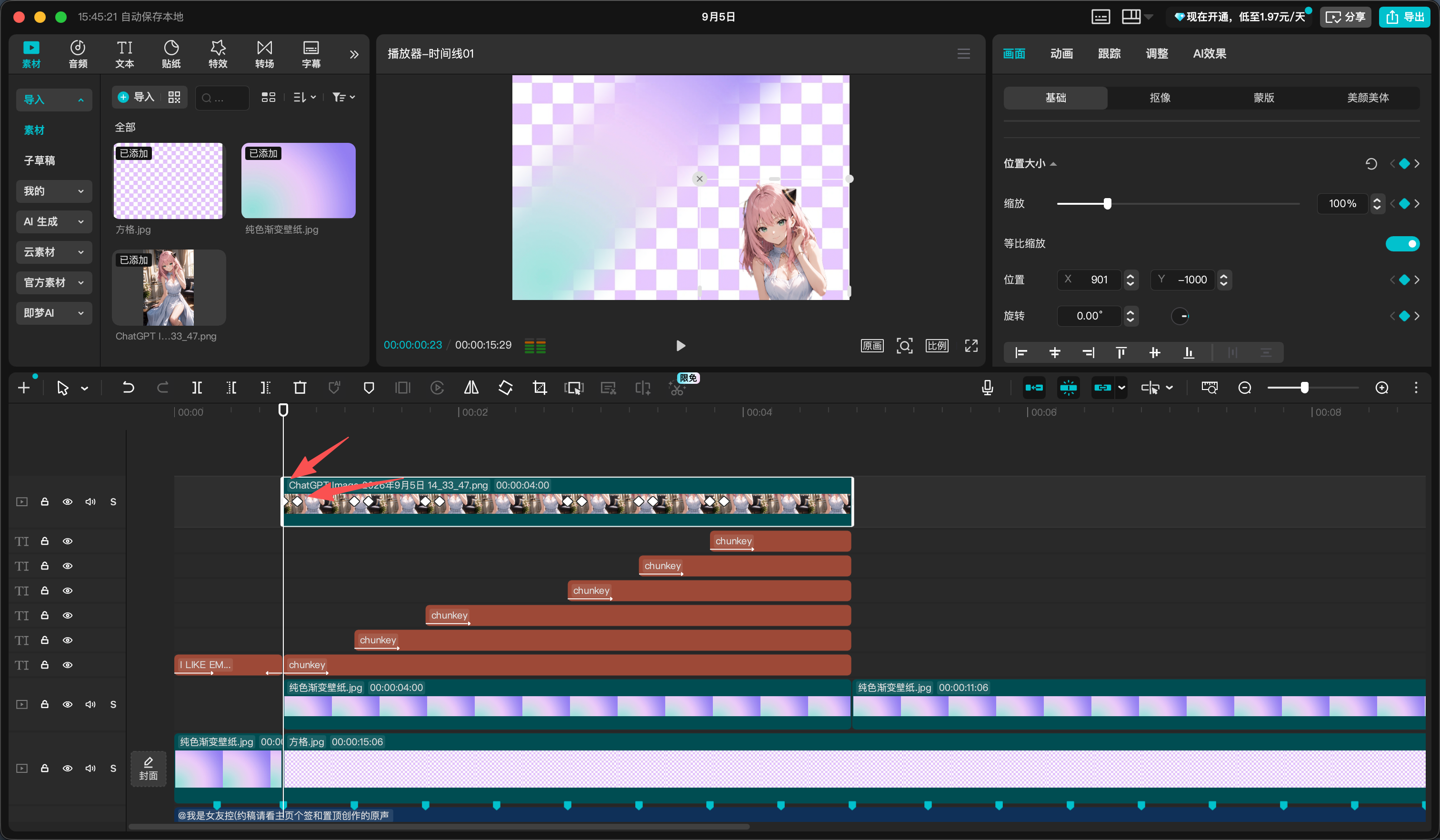
Task: Click align top icon in properties
Action: (1121, 352)
